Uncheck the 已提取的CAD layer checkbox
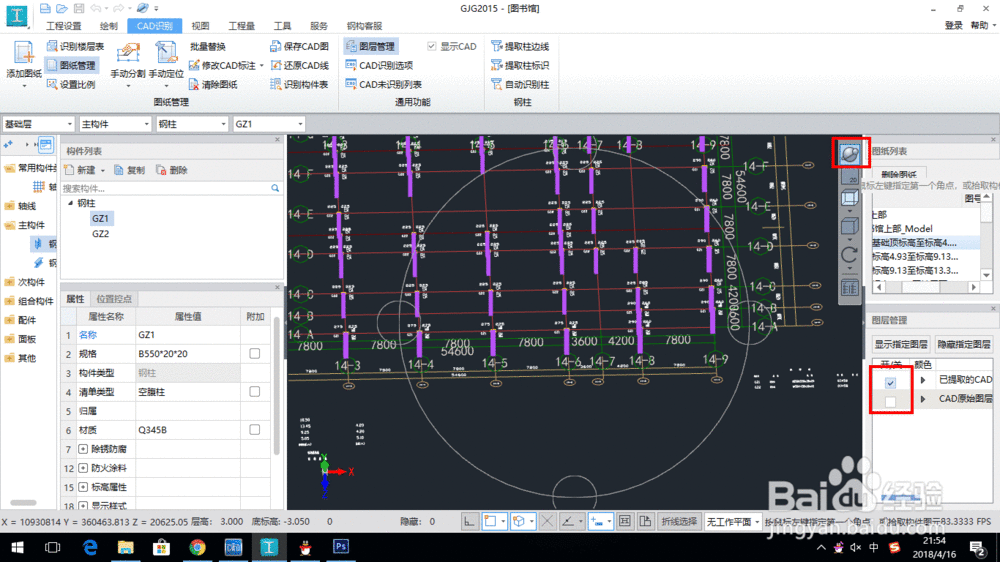 pyautogui.click(x=890, y=381)
